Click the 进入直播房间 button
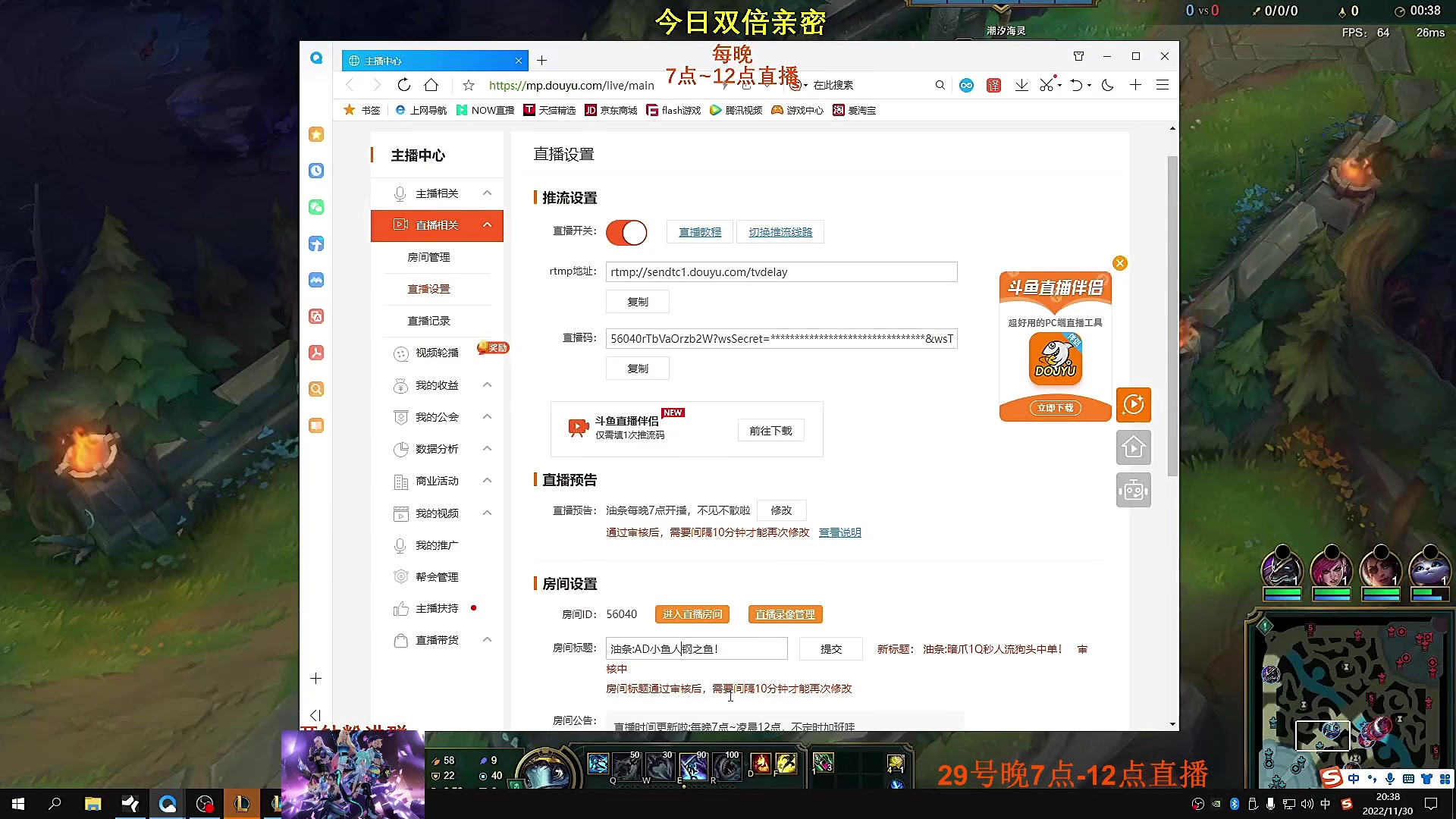 pyautogui.click(x=692, y=614)
